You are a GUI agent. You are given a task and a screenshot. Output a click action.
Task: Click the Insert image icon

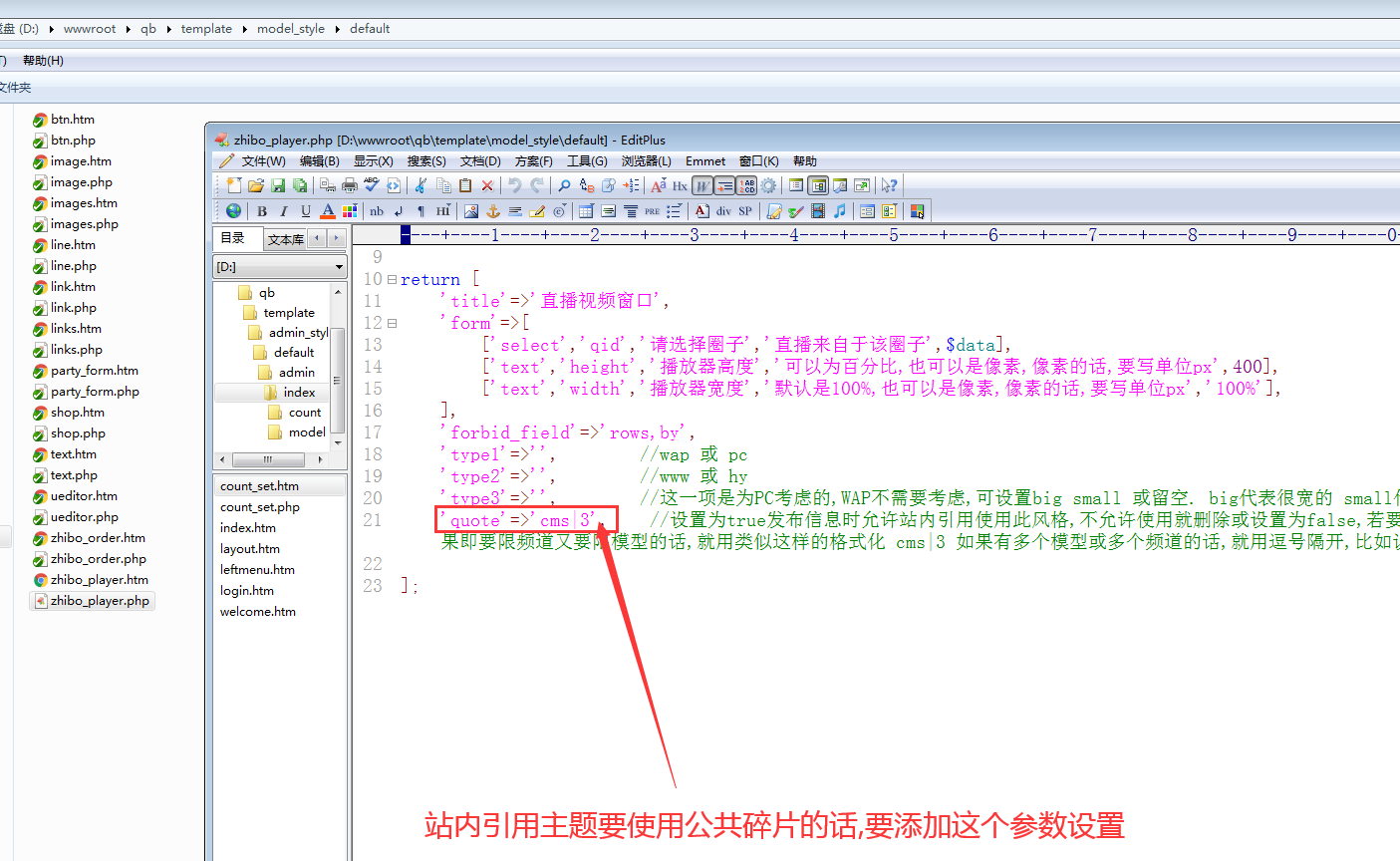(471, 211)
